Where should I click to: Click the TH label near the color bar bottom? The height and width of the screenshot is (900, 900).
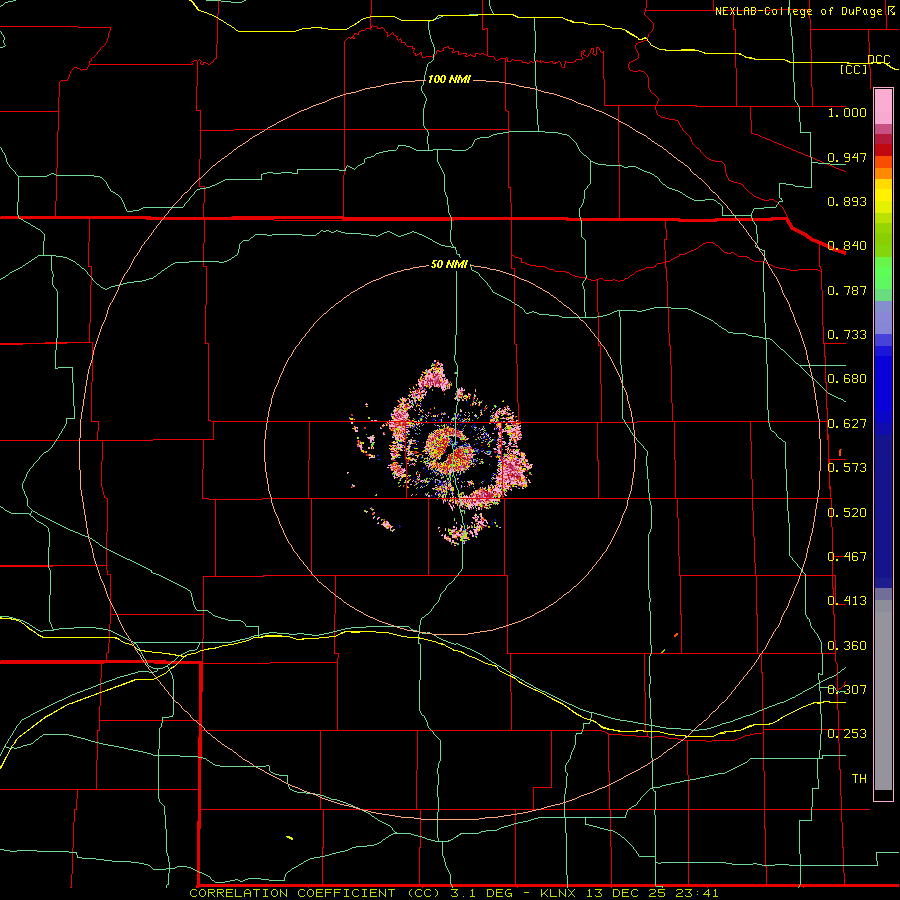pyautogui.click(x=859, y=779)
